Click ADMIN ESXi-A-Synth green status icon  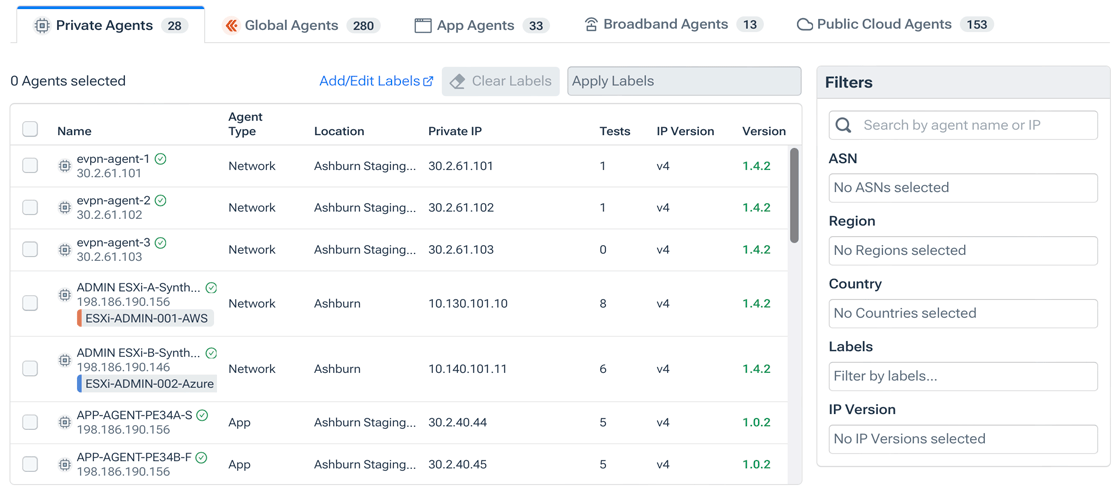click(211, 288)
